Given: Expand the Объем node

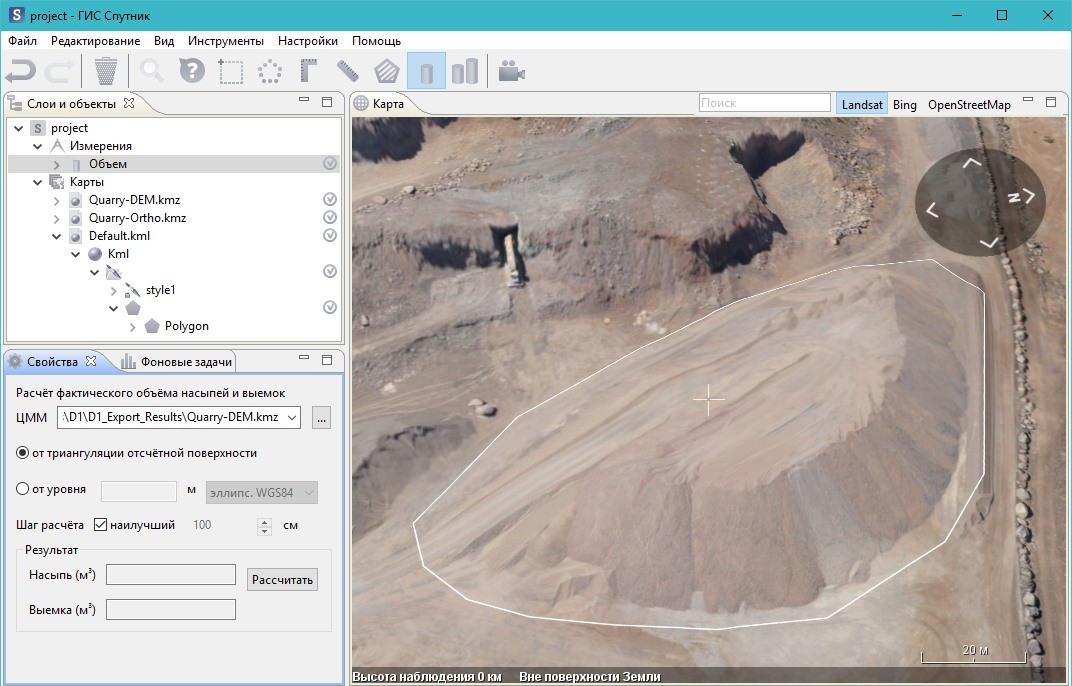Looking at the screenshot, I should click(57, 164).
